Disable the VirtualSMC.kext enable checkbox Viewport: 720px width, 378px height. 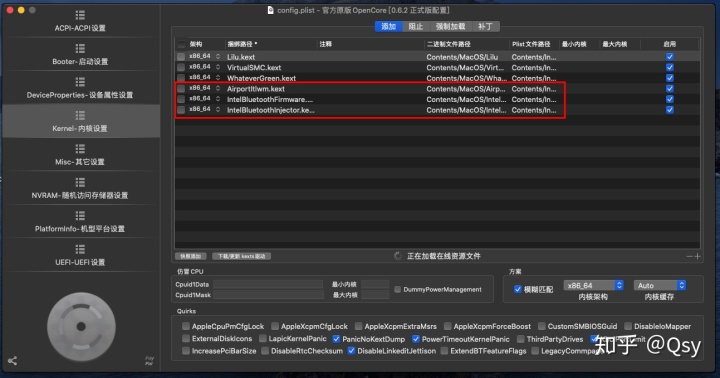pos(669,68)
